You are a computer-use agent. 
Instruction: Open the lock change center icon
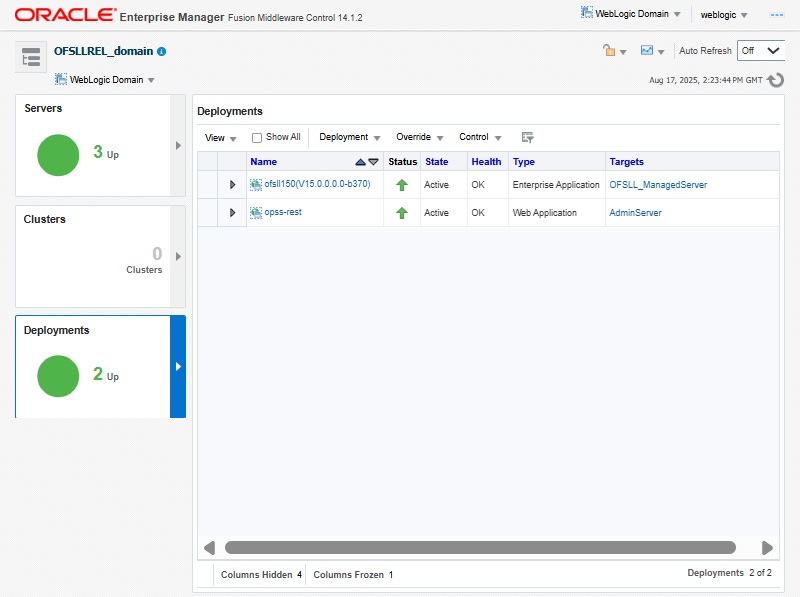click(608, 51)
